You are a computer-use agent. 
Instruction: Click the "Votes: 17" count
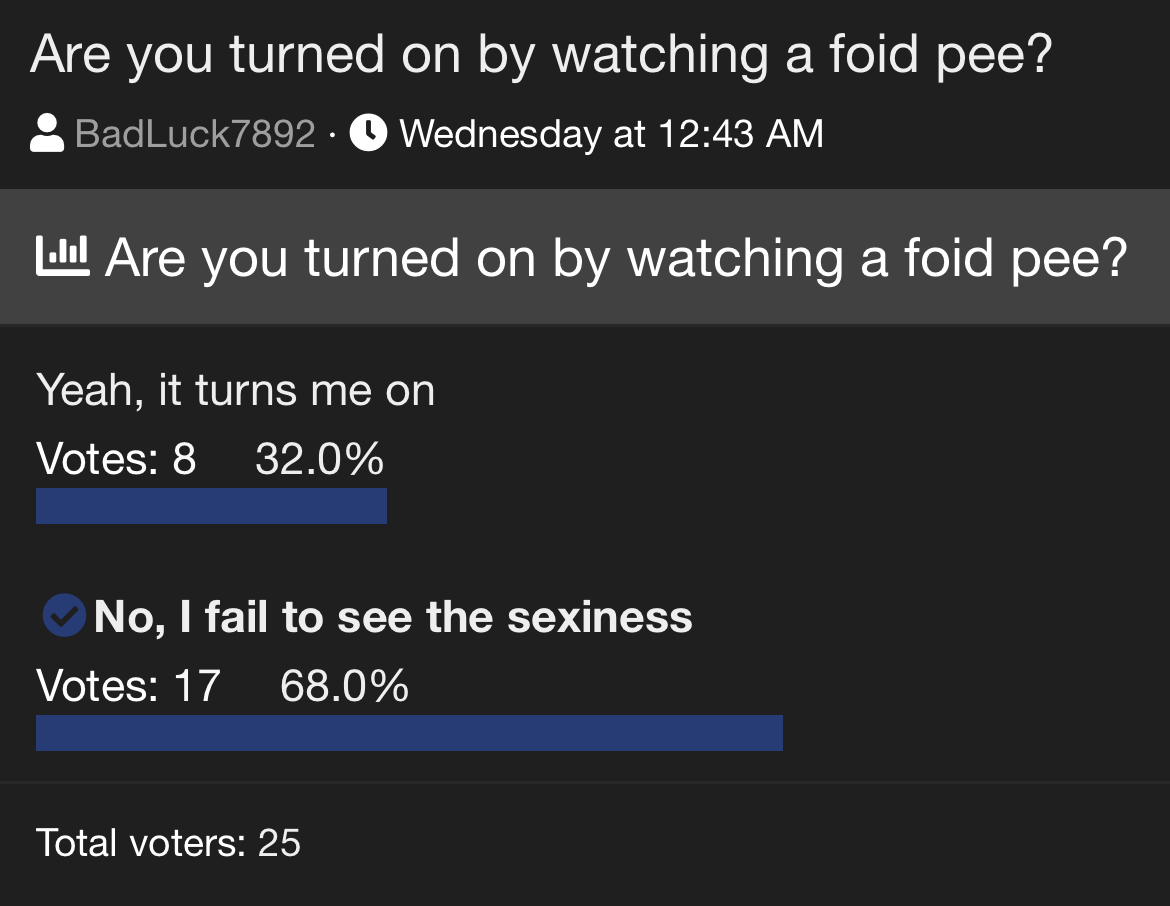click(128, 687)
